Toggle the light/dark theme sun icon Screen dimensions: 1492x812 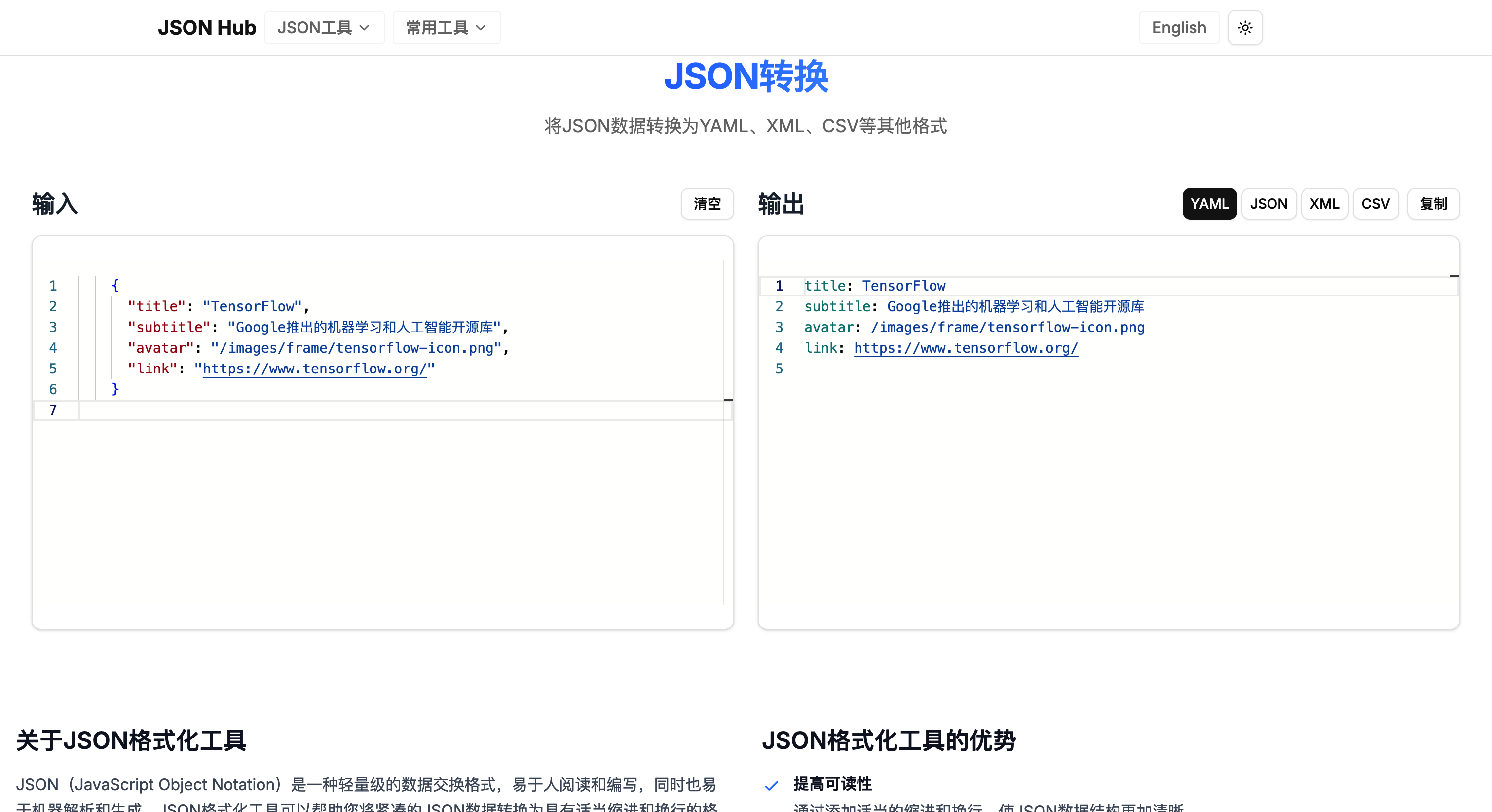pos(1245,28)
